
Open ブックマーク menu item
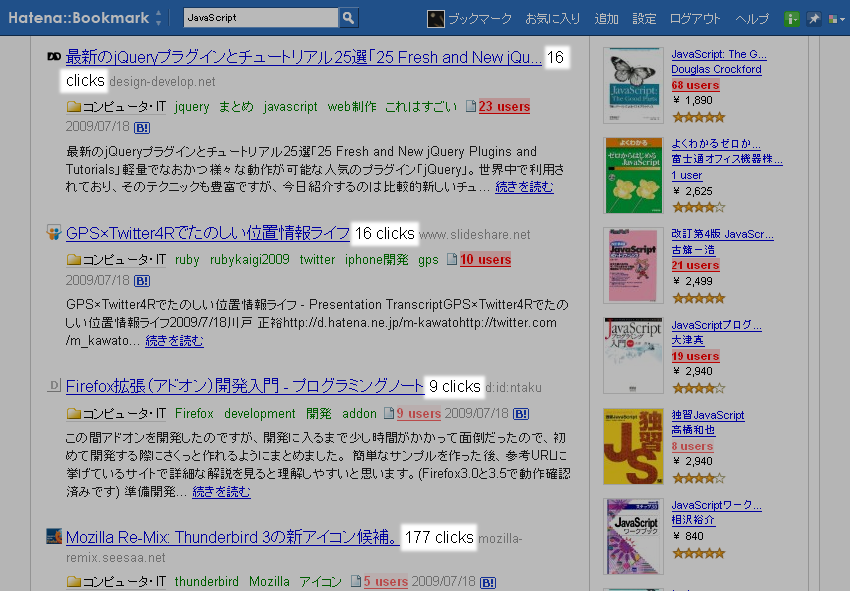pos(480,19)
